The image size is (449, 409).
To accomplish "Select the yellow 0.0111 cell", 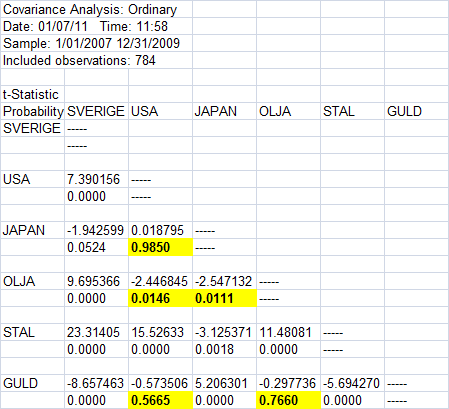I will 224,298.
